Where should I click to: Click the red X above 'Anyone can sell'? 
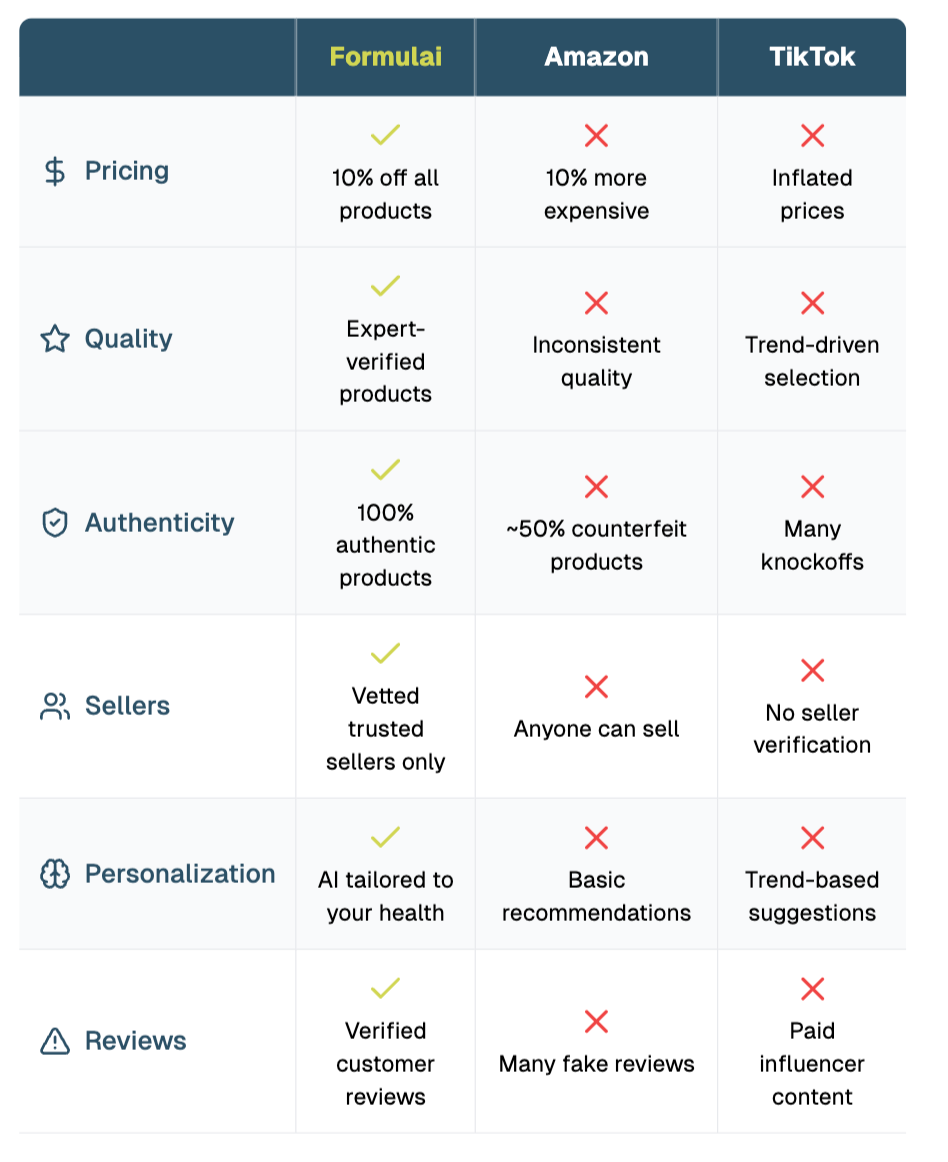click(597, 687)
